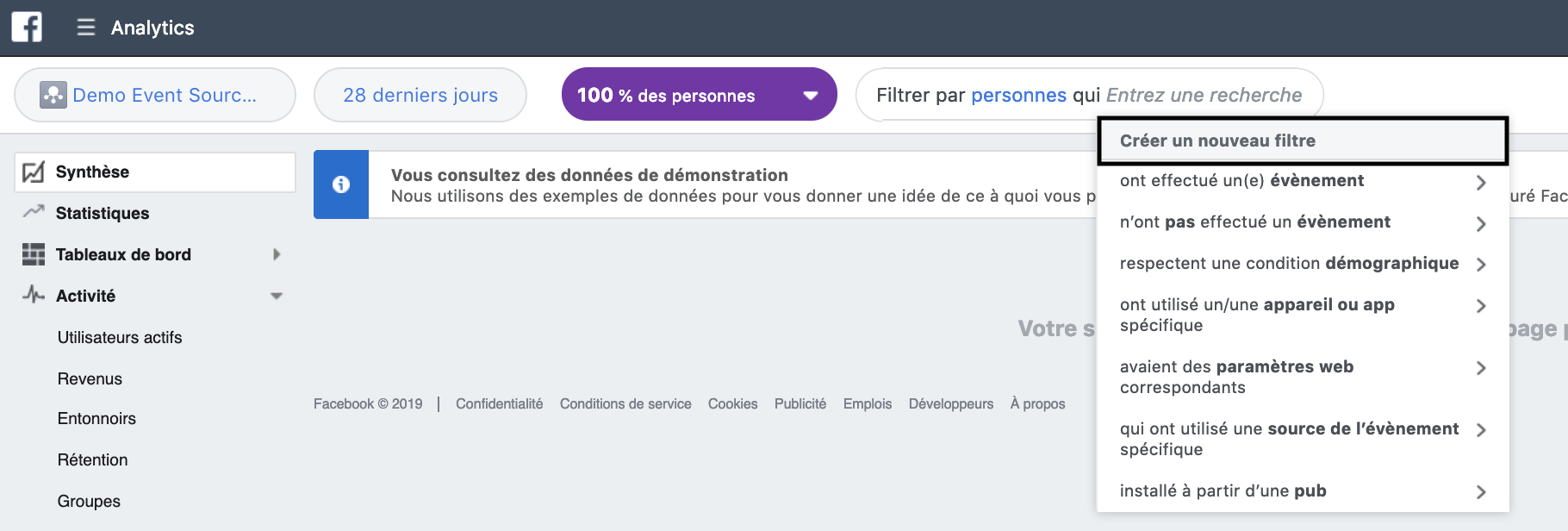Choose 'installé à partir d'une pub' filter
Viewport: 1568px width, 531px height.
pos(1303,491)
